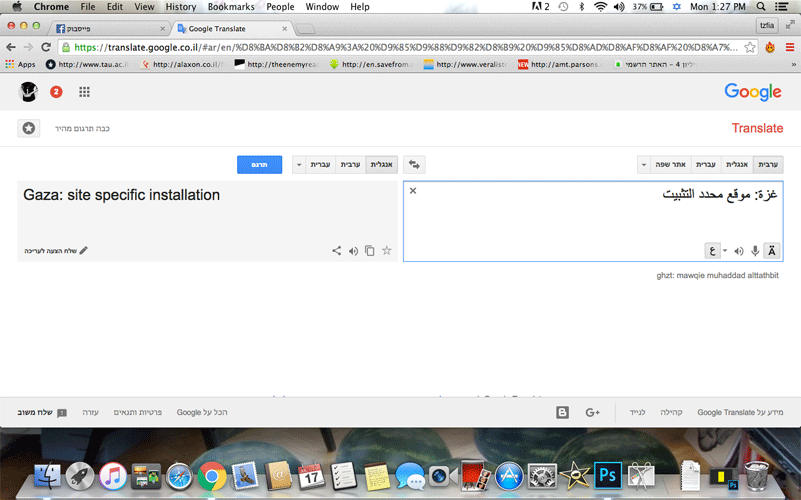The image size is (801, 500).
Task: Open Chrome menu hamburger icon
Action: (790, 47)
